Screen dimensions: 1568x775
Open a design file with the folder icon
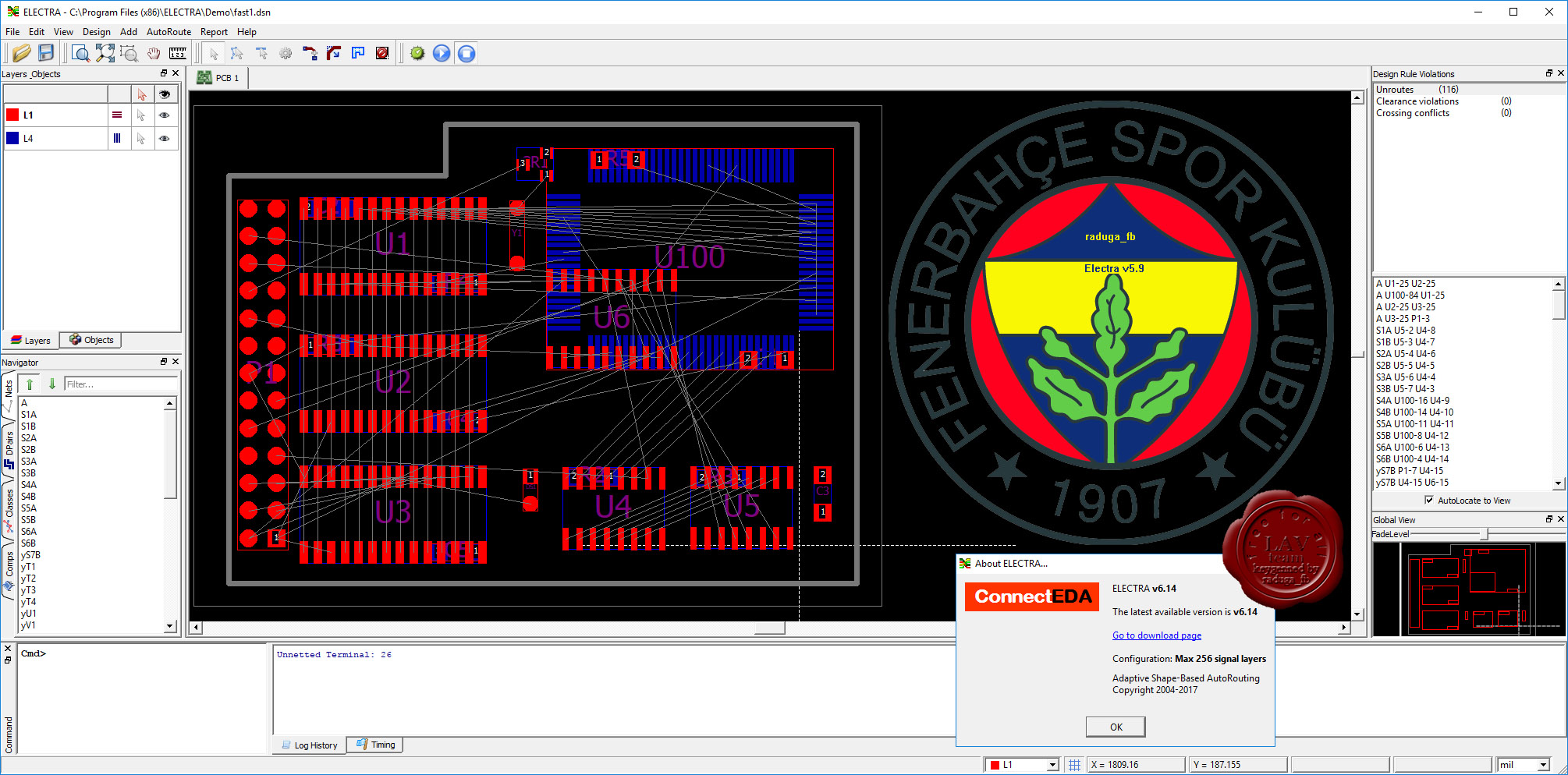pyautogui.click(x=22, y=53)
